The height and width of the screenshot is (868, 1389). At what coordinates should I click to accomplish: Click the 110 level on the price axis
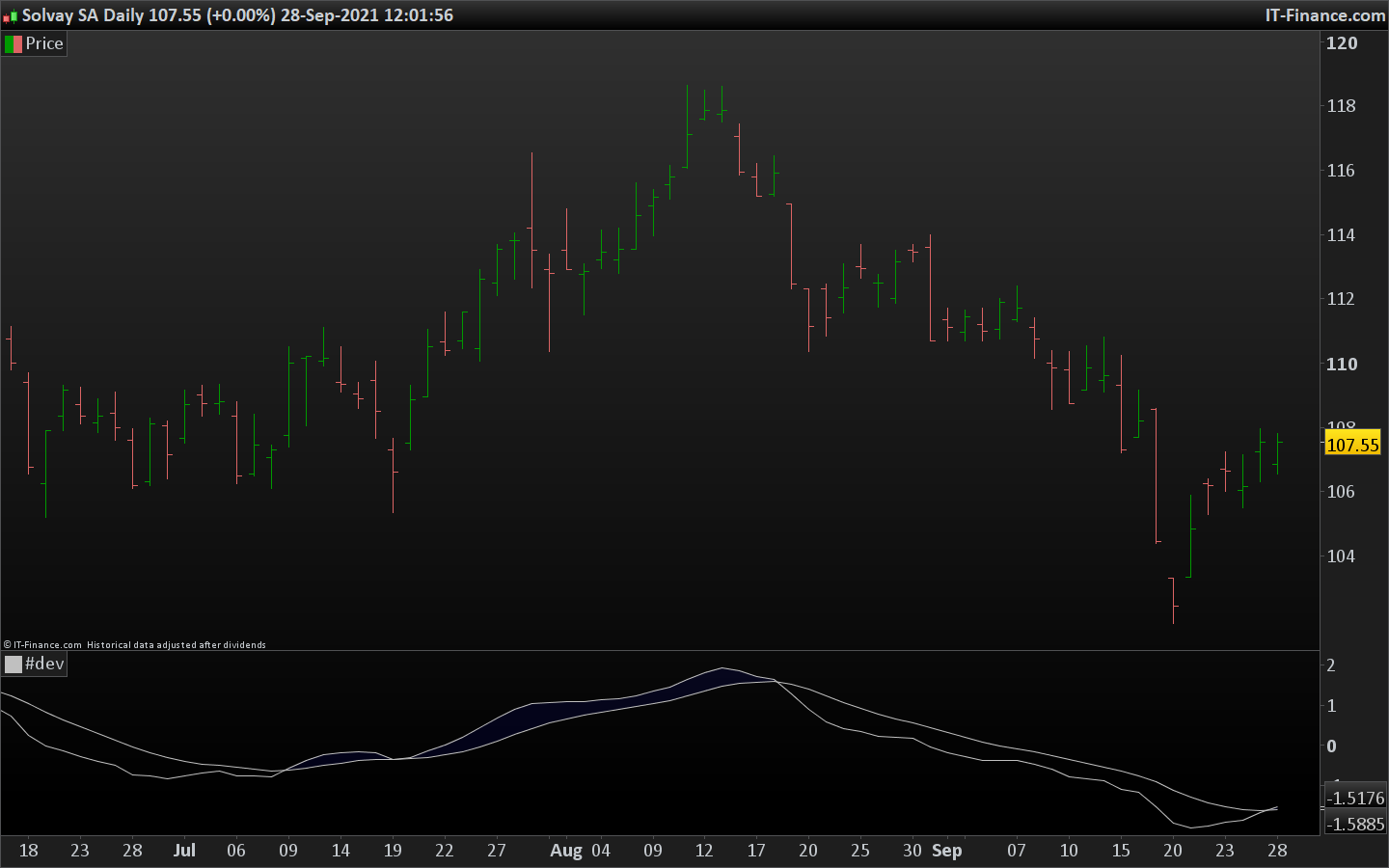click(1342, 364)
